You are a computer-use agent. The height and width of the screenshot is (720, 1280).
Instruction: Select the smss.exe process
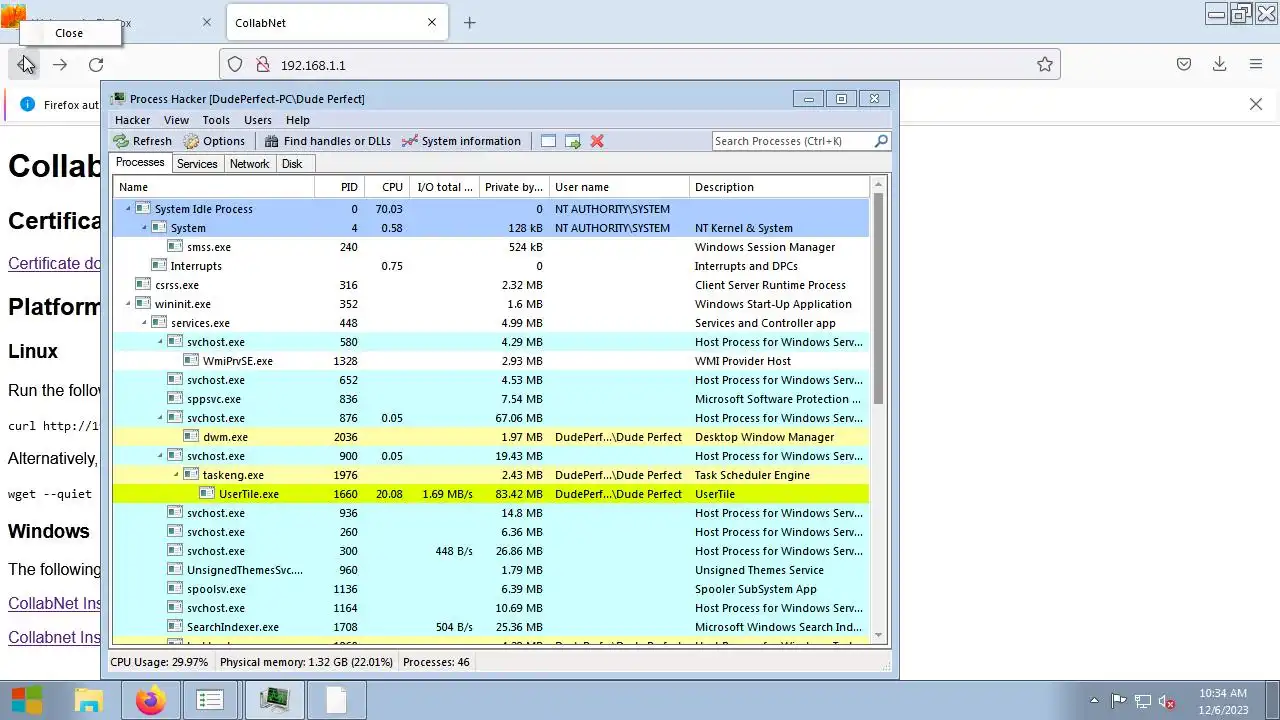491,247
